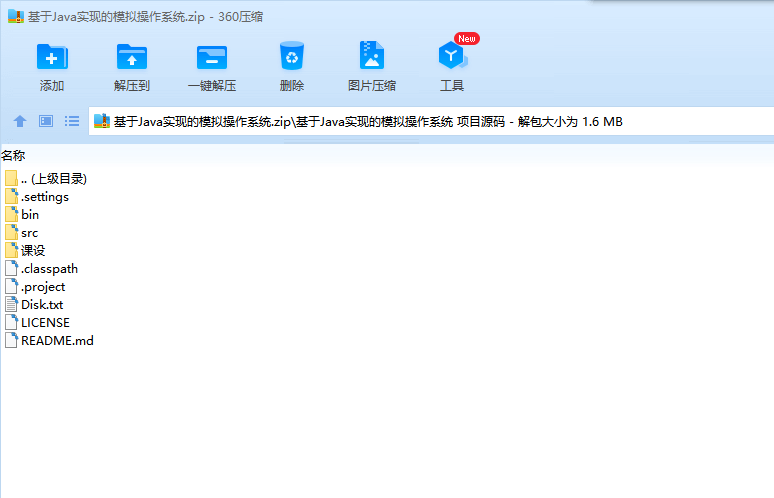Select the Disk.txt file
This screenshot has width=774, height=498.
click(x=34, y=305)
